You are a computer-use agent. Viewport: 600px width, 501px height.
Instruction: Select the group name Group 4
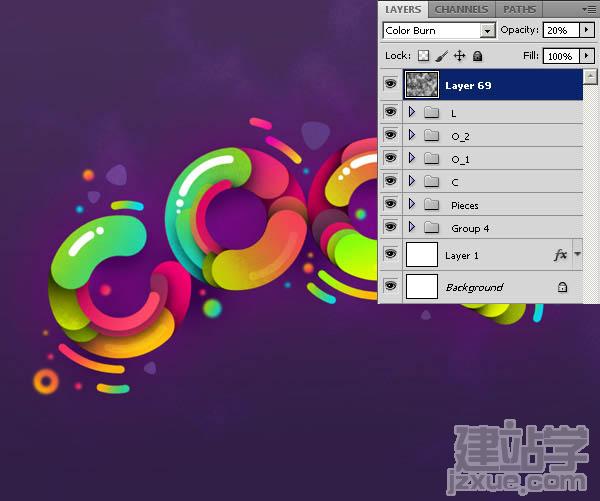tap(470, 228)
